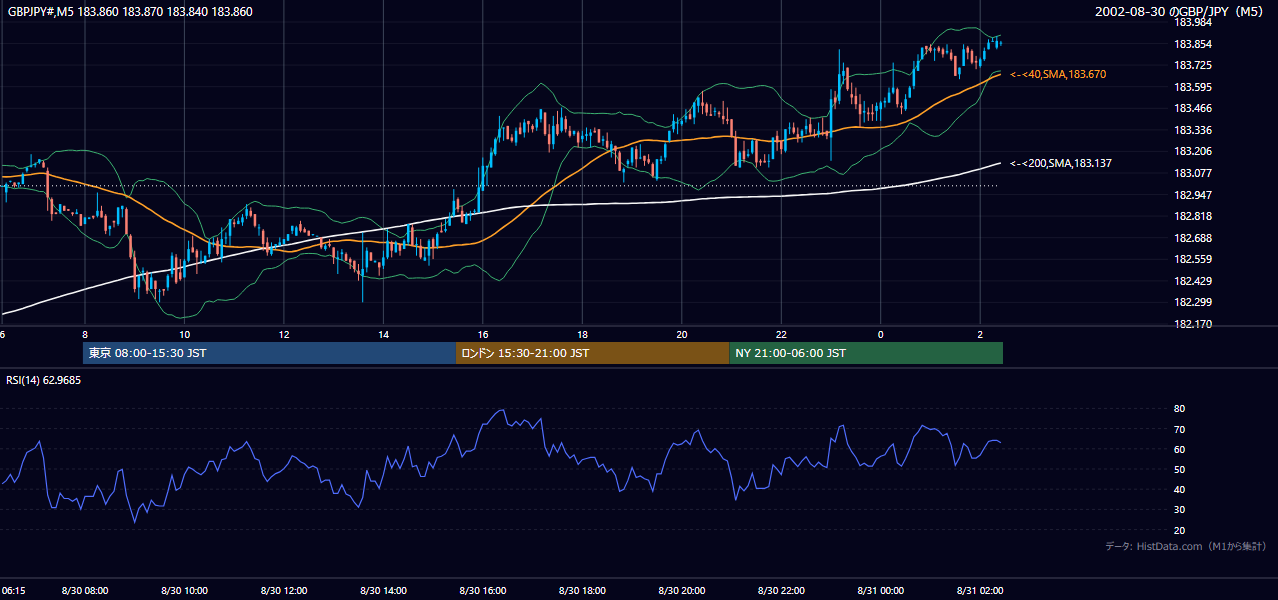
Task: Click the 8/30 14:00 time label
Action: point(383,590)
